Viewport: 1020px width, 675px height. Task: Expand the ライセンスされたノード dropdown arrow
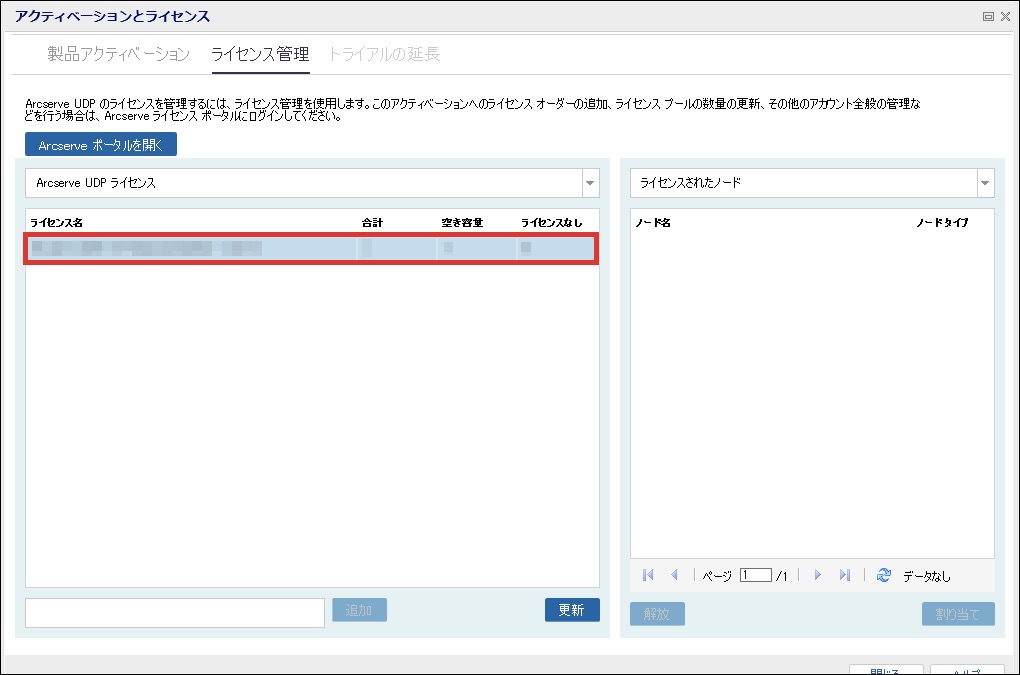[x=985, y=183]
